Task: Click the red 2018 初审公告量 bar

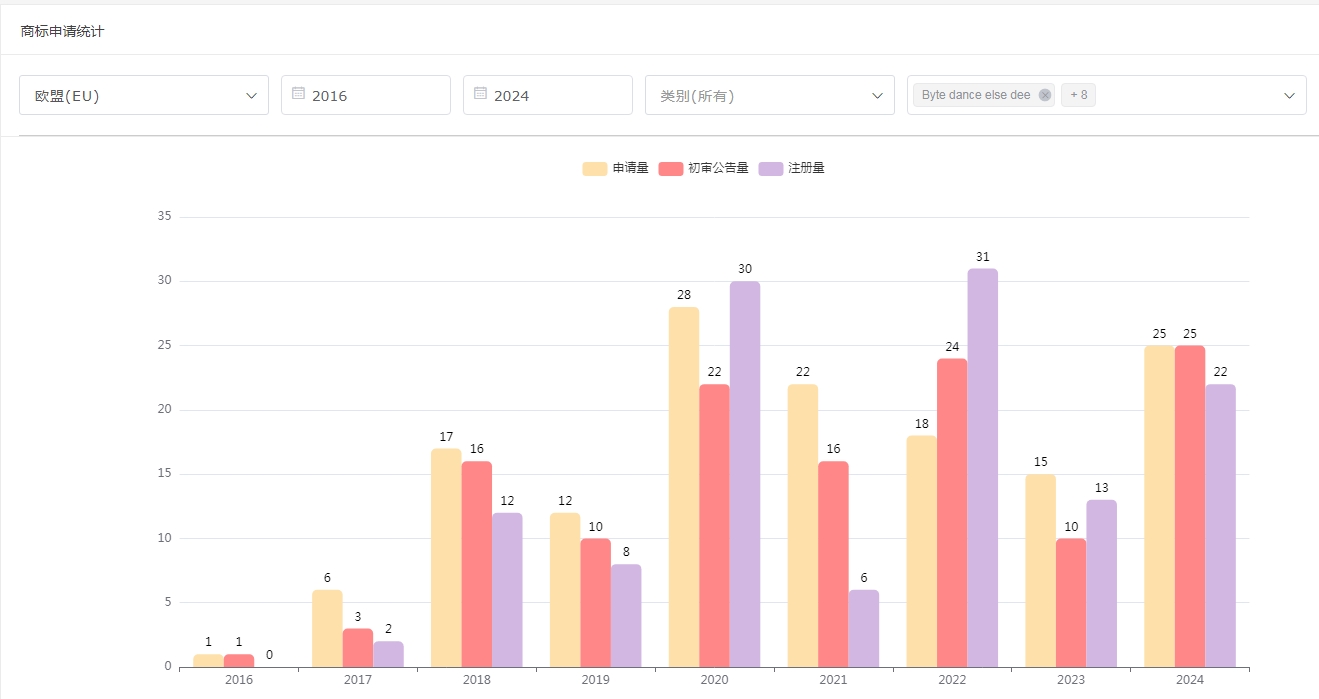Action: [477, 564]
